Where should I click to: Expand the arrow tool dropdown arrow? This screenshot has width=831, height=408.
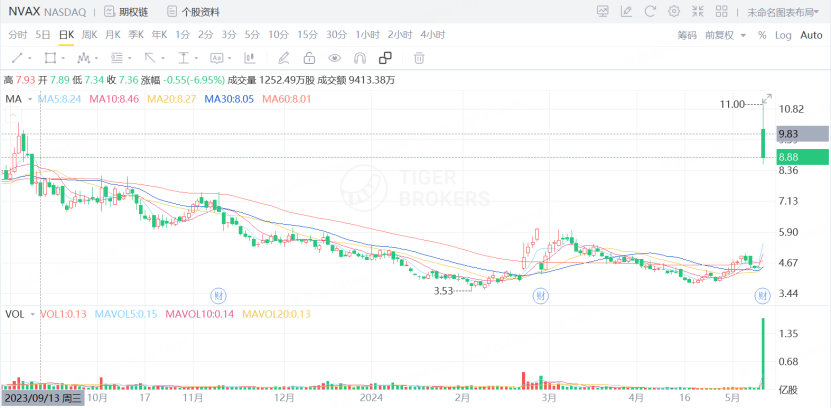pyautogui.click(x=163, y=58)
